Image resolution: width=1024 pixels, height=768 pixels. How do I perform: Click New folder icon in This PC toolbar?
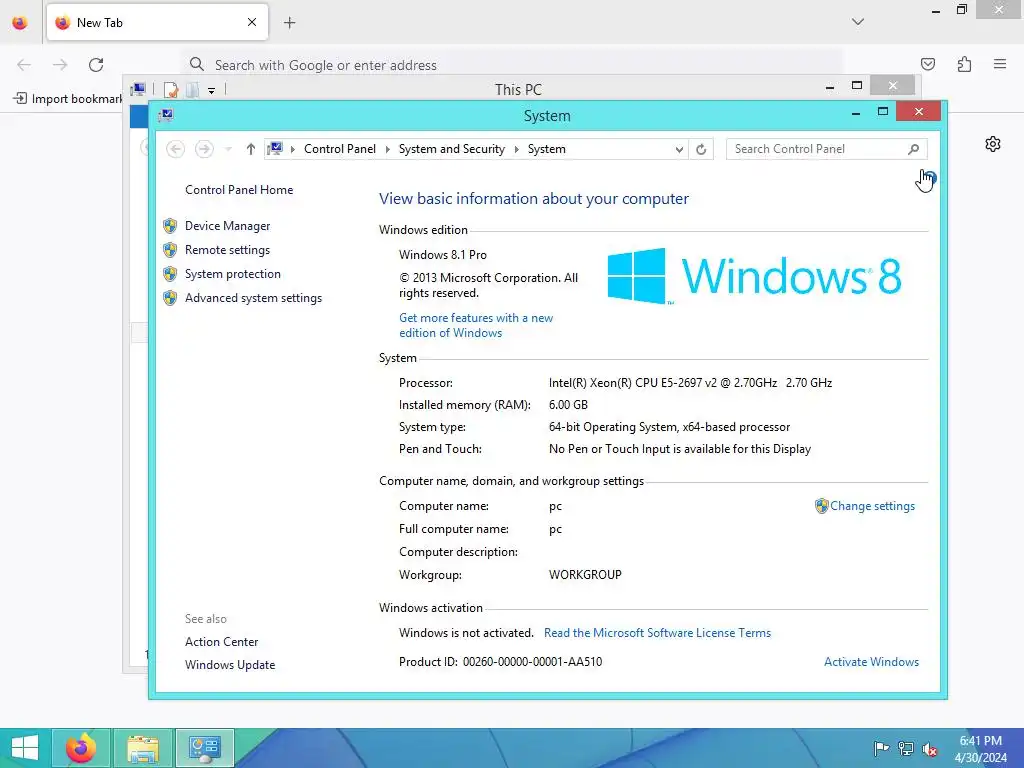click(193, 89)
